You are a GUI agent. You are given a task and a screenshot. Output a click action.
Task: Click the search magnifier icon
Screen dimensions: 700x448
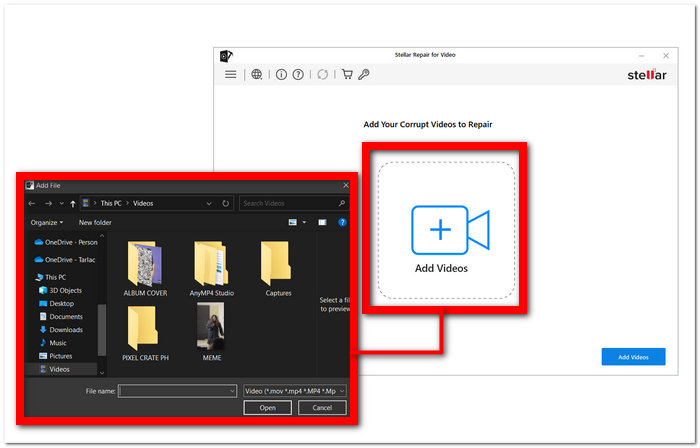[x=342, y=203]
